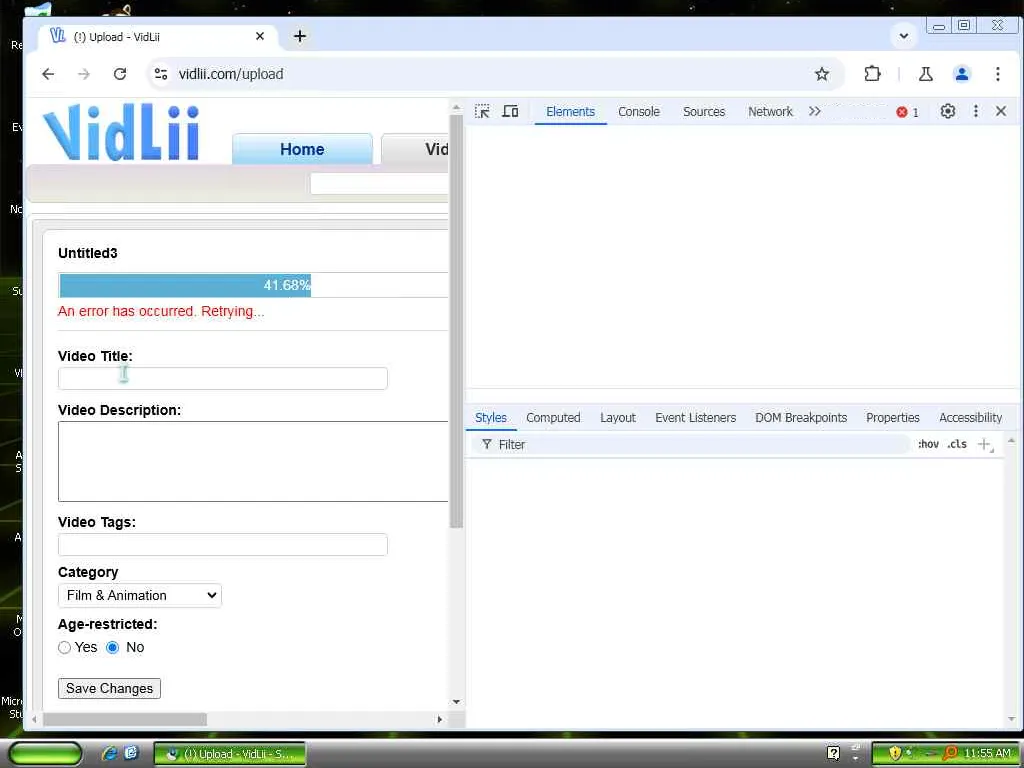Select the DOM Breakpoints pane tab
Image resolution: width=1024 pixels, height=768 pixels.
pyautogui.click(x=801, y=417)
